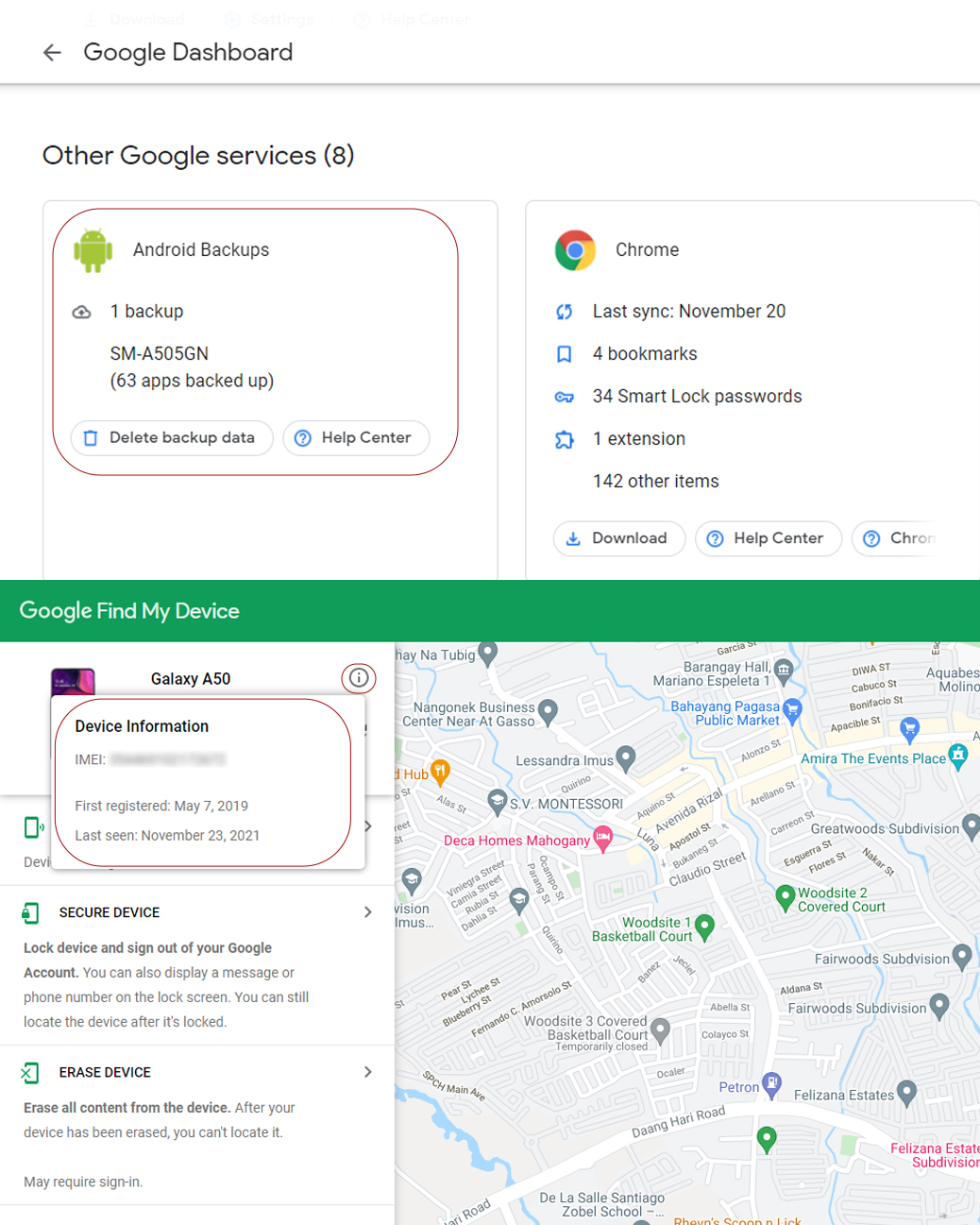Open Help Center for Android Backups
Screen dimensions: 980x1225
pos(356,438)
